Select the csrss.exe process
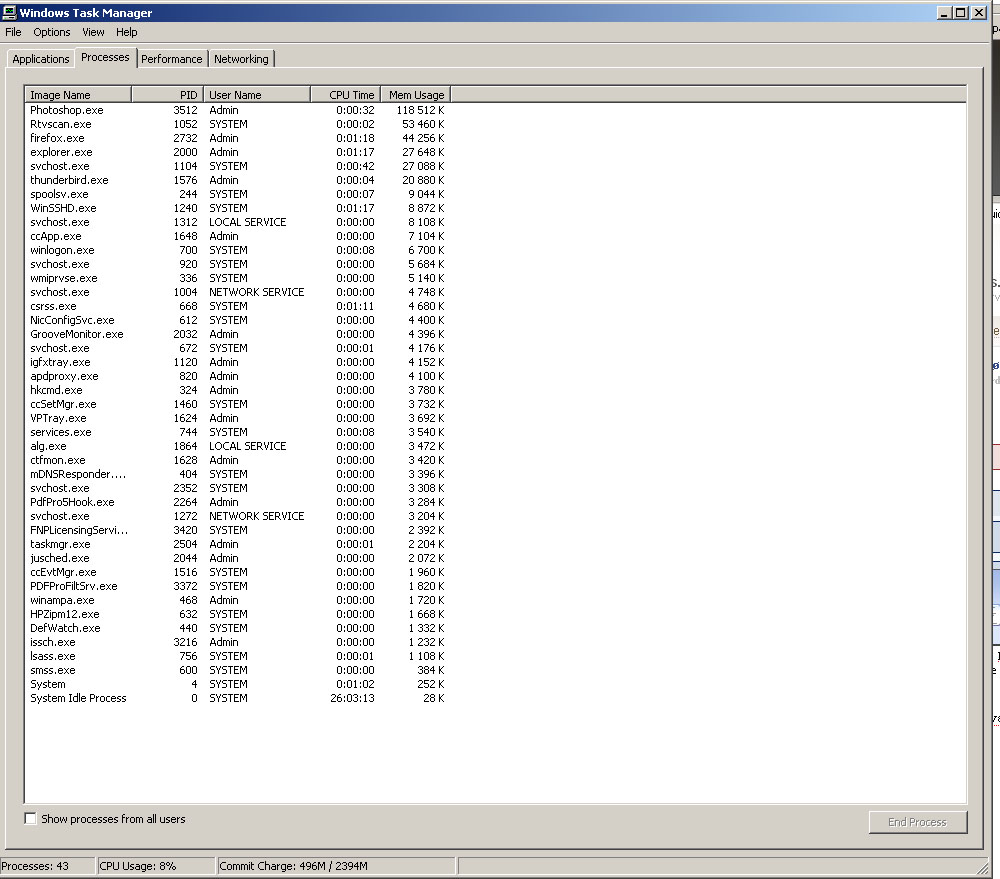1000x879 pixels. pyautogui.click(x=237, y=306)
